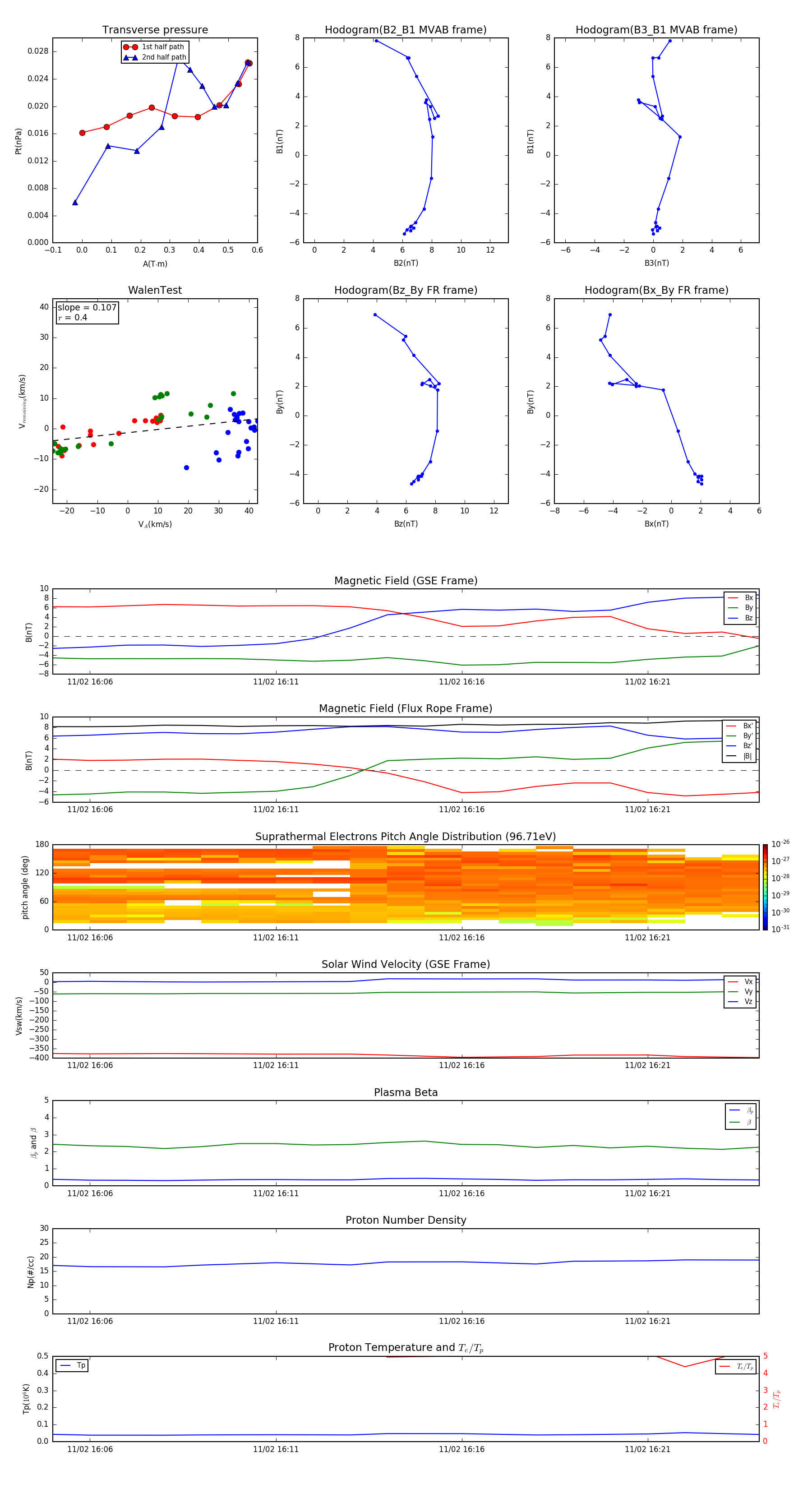Click the 'Hodogram(Bx_By FR frame)' title
The width and height of the screenshot is (812, 1489).
[x=656, y=290]
